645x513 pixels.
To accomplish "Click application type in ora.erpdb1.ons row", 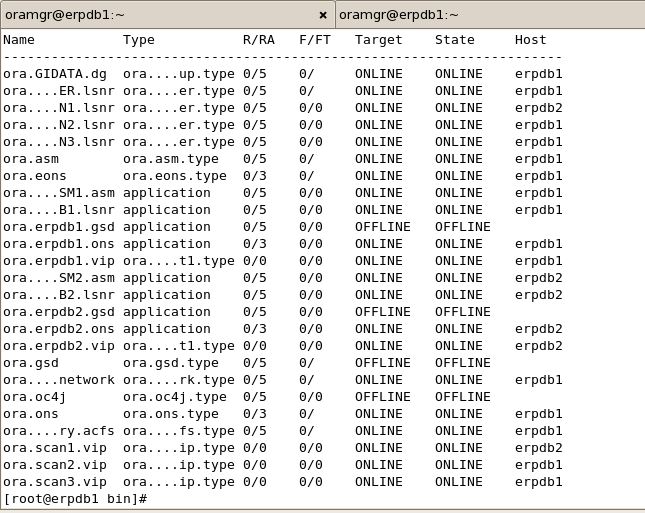I will point(167,244).
